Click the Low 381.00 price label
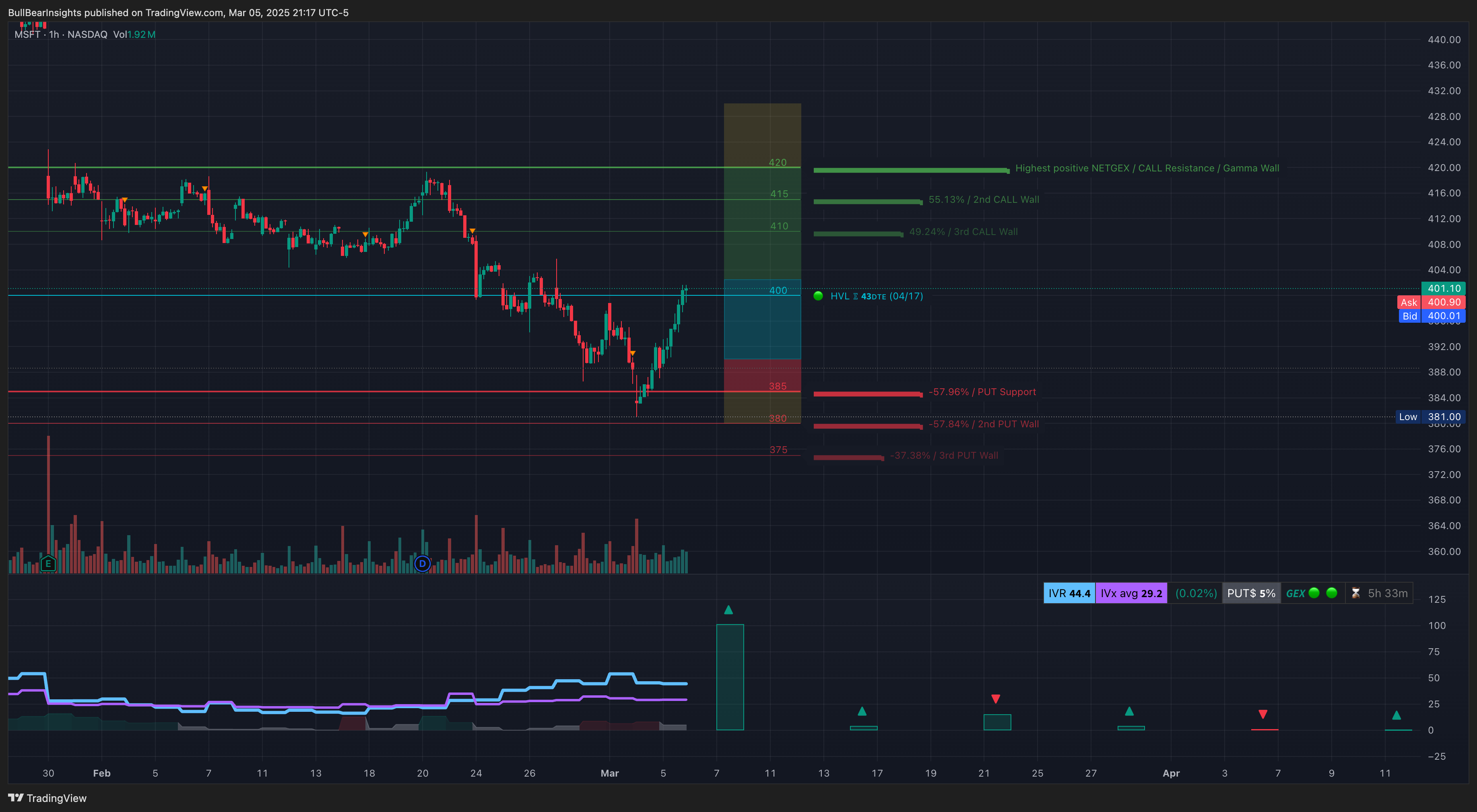The height and width of the screenshot is (812, 1477). 1430,417
